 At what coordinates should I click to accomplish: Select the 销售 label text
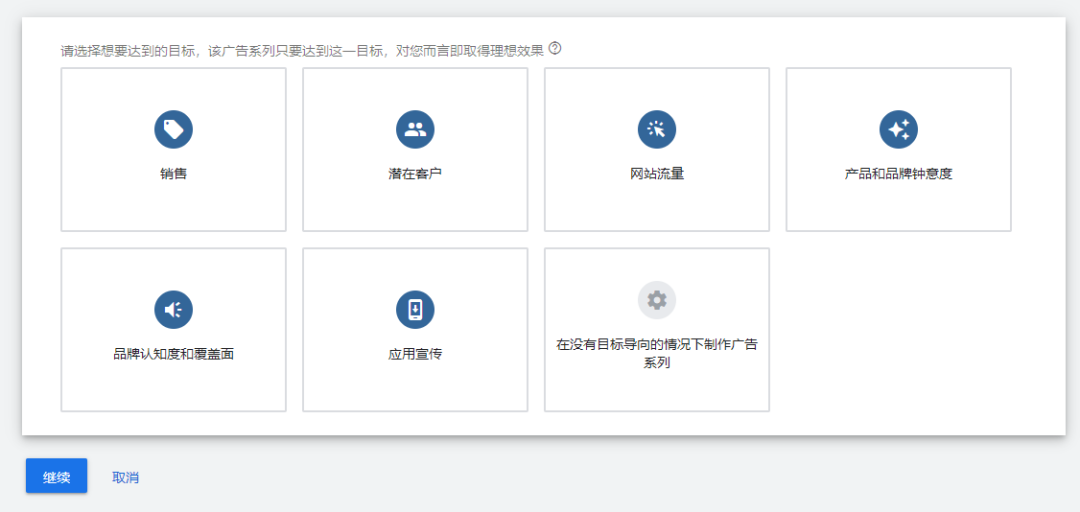[174, 174]
